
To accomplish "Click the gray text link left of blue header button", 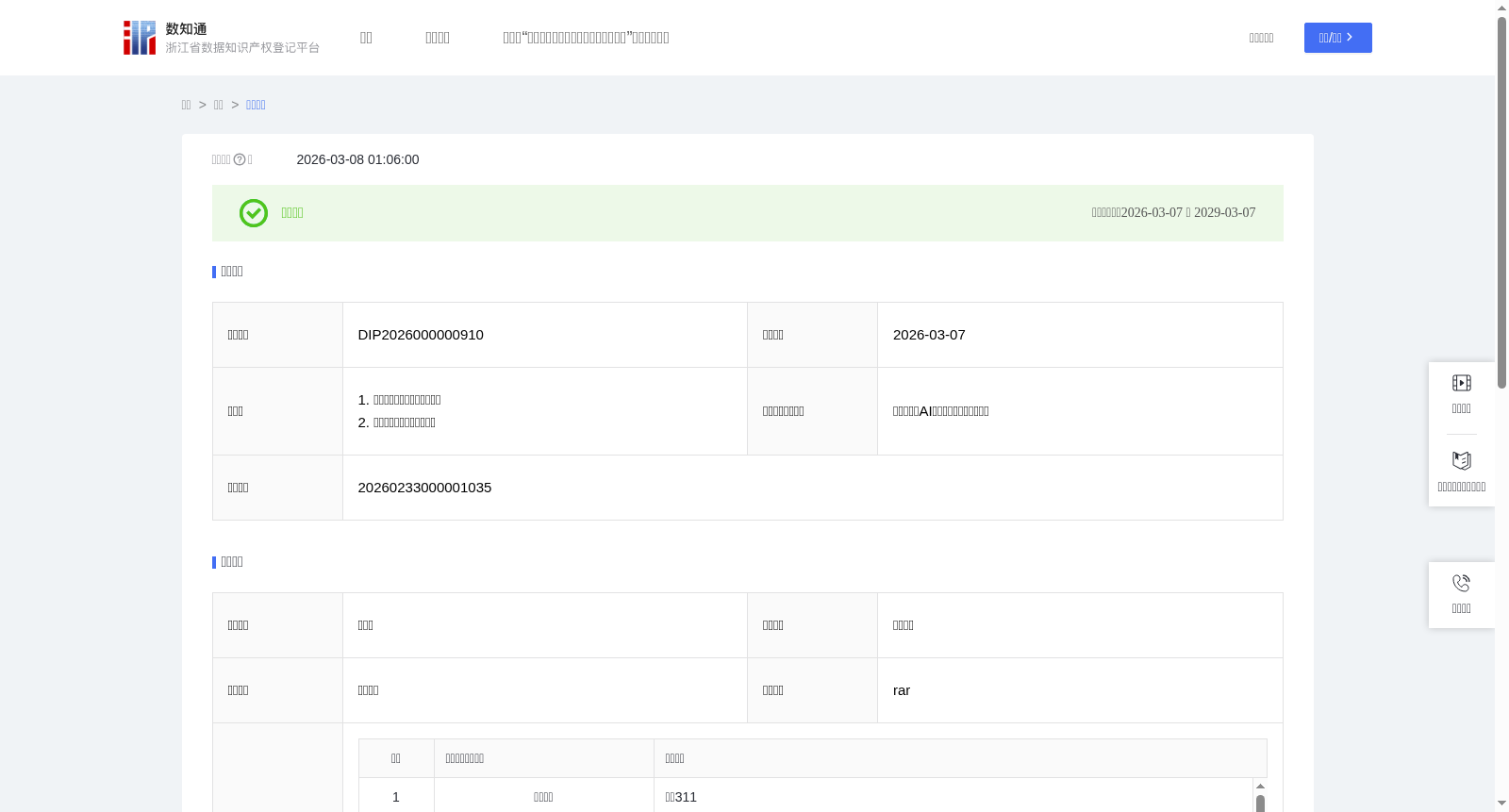I will 1261,38.
